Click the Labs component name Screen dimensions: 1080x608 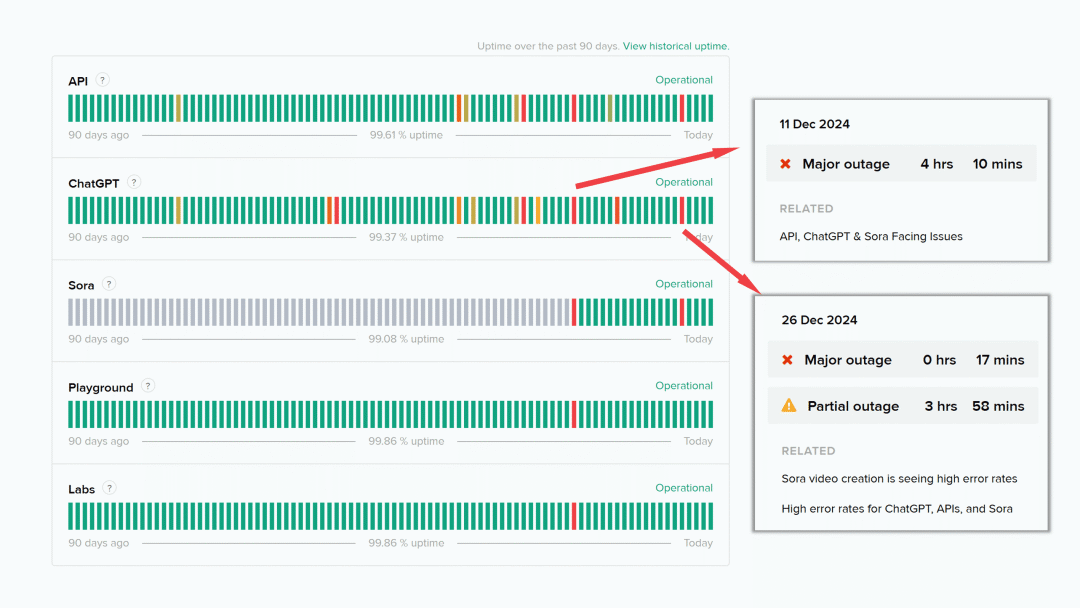(81, 490)
